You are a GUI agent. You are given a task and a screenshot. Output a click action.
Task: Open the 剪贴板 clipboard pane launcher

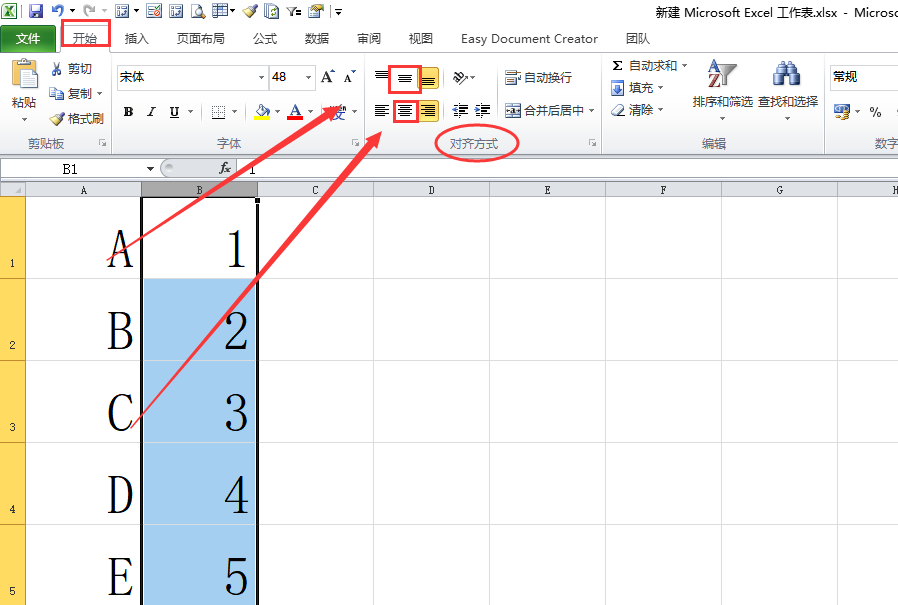click(x=102, y=143)
